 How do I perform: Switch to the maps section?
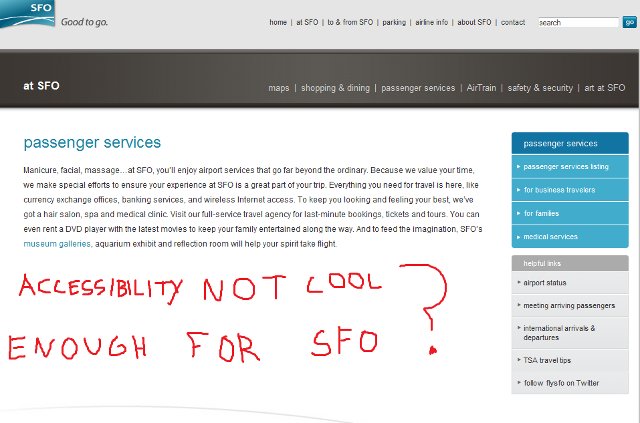[279, 88]
